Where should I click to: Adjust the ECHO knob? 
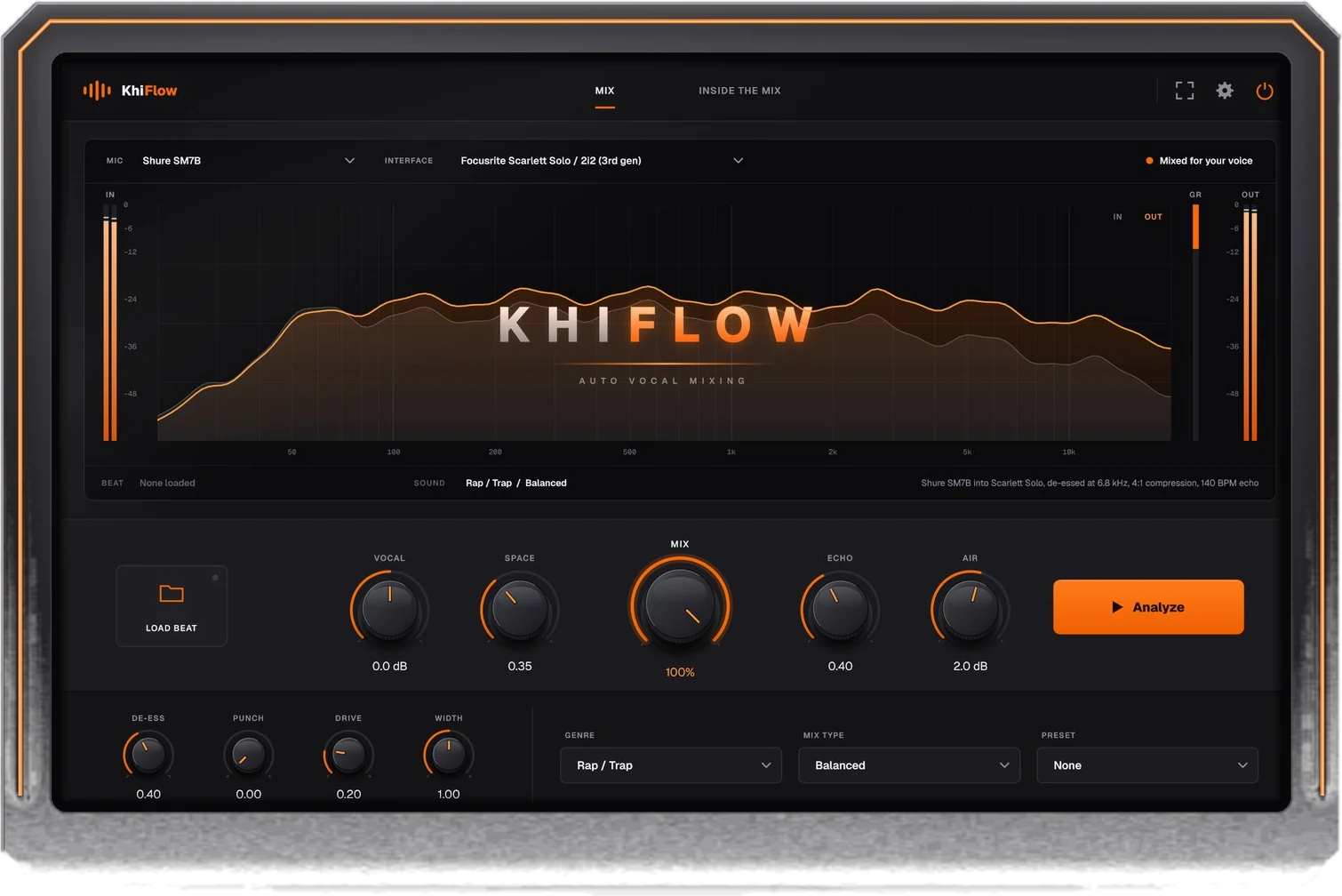tap(840, 608)
